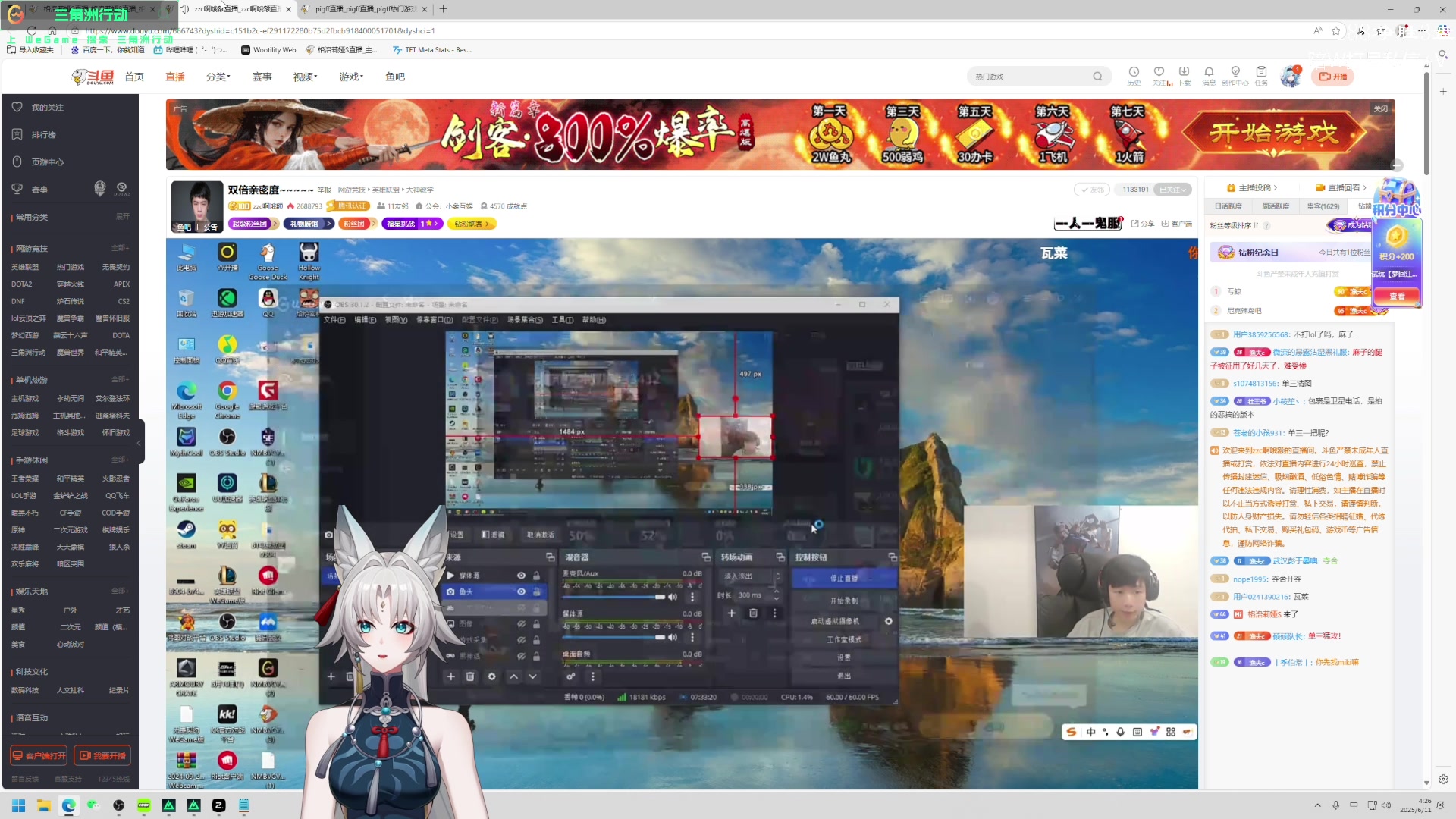The height and width of the screenshot is (819, 1456).
Task: Open the 已关注 follow dropdown
Action: [1172, 190]
